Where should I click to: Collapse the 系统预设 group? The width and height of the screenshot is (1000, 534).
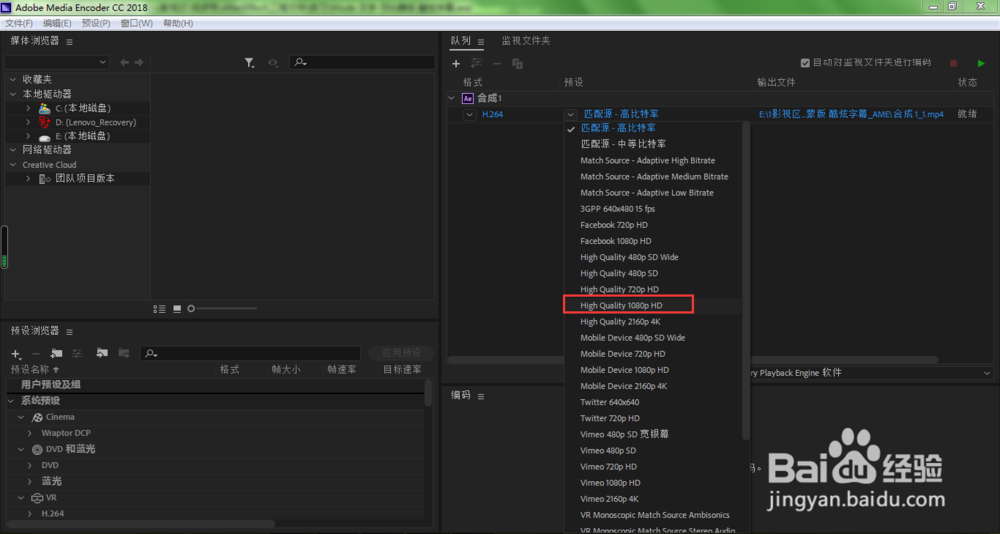(x=11, y=401)
